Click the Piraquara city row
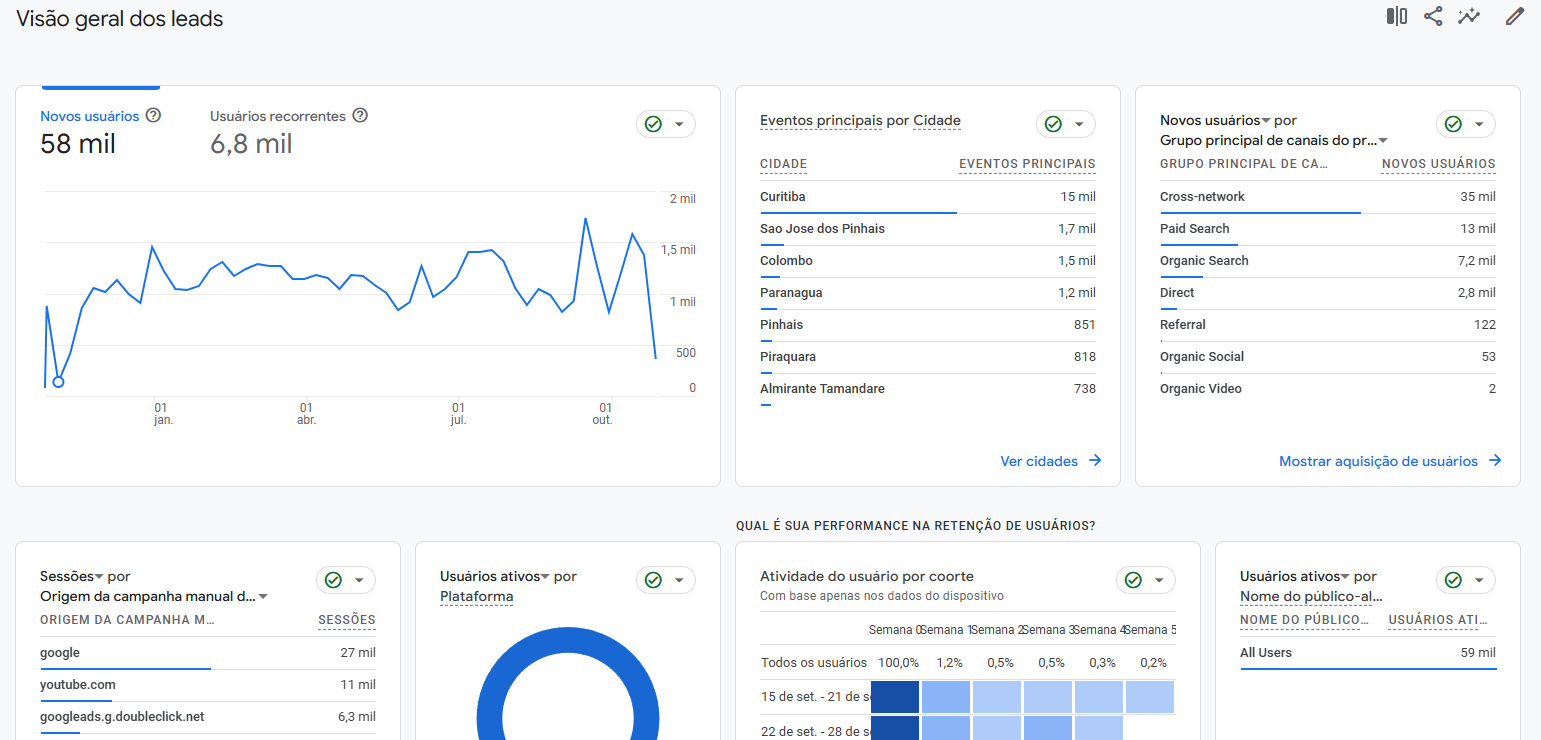Viewport: 1541px width, 740px height. [x=928, y=357]
